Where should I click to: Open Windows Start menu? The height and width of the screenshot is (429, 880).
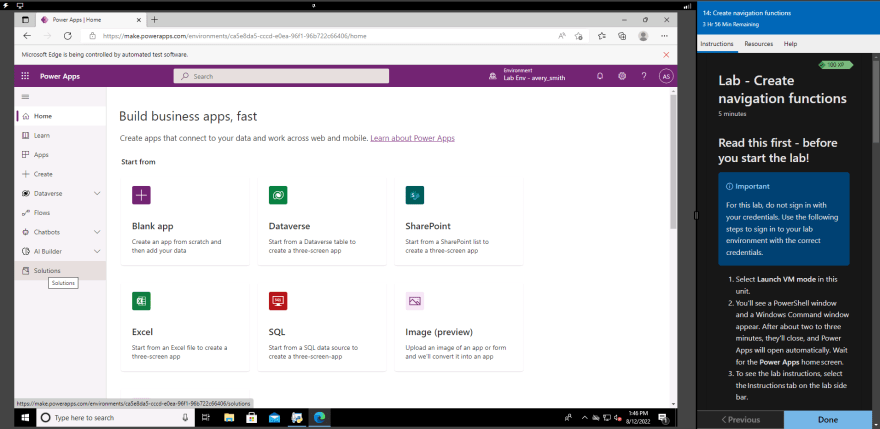click(x=25, y=417)
